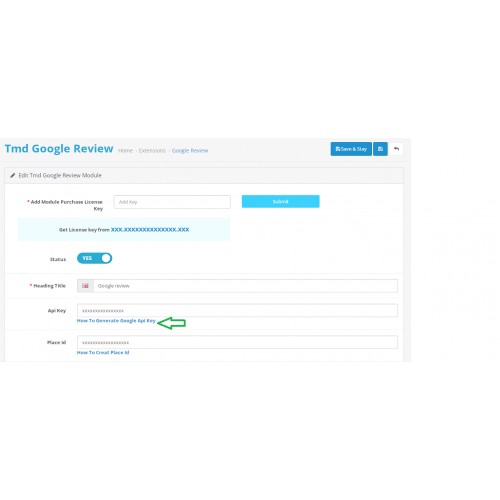Click the green arrow pointing to Api Key link
This screenshot has height=500, width=500.
point(171,323)
